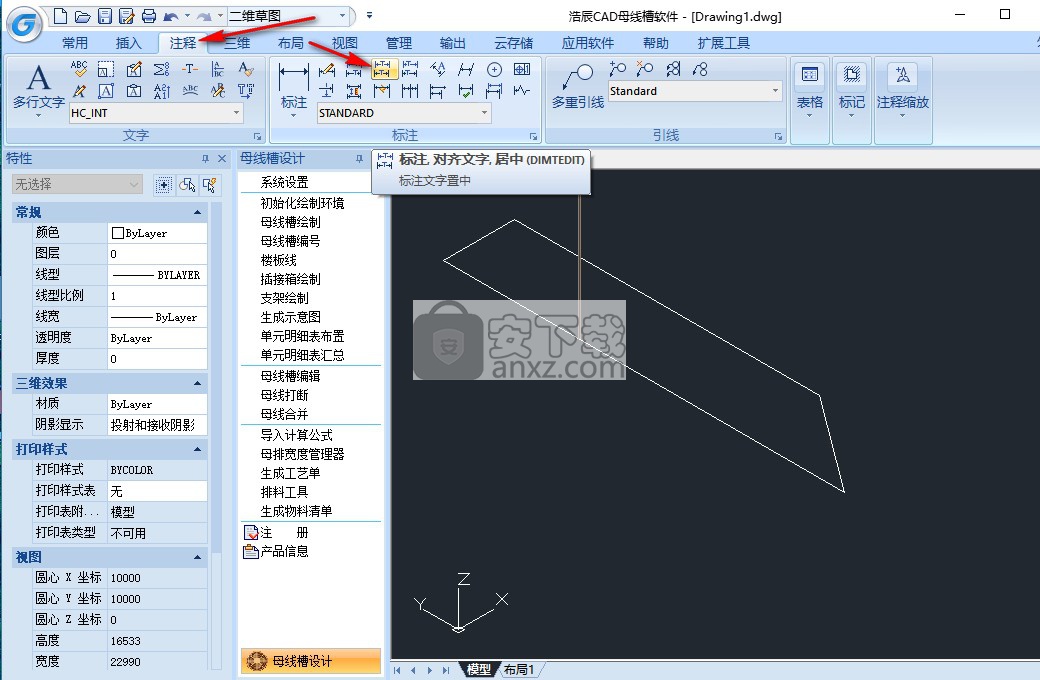Click the align multileaders icon
Image resolution: width=1040 pixels, height=680 pixels.
click(673, 68)
